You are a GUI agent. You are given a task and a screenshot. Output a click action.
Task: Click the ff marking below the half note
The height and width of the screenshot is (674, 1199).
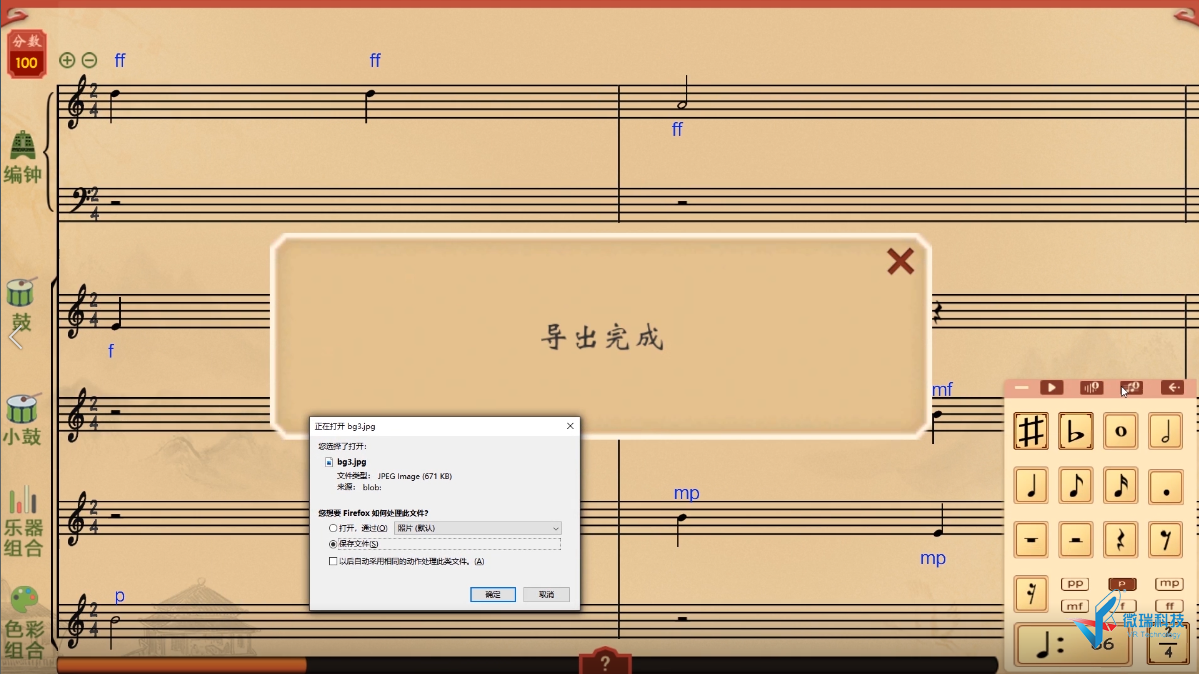click(x=677, y=129)
